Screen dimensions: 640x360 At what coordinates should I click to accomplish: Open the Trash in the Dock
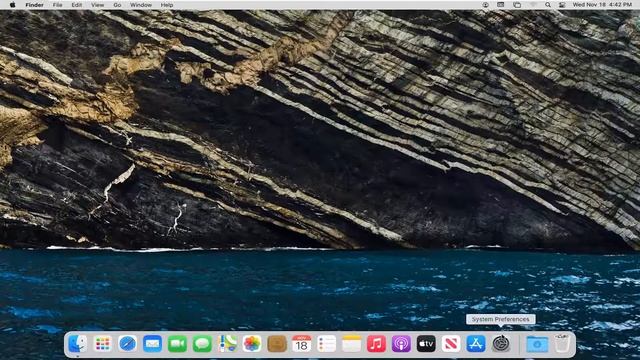(x=562, y=344)
